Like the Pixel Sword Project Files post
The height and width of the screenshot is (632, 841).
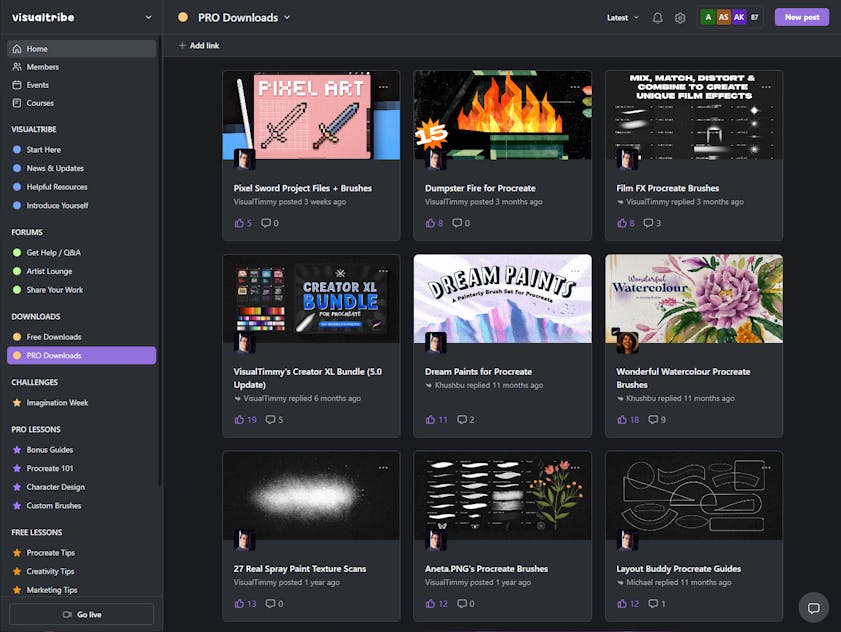239,223
